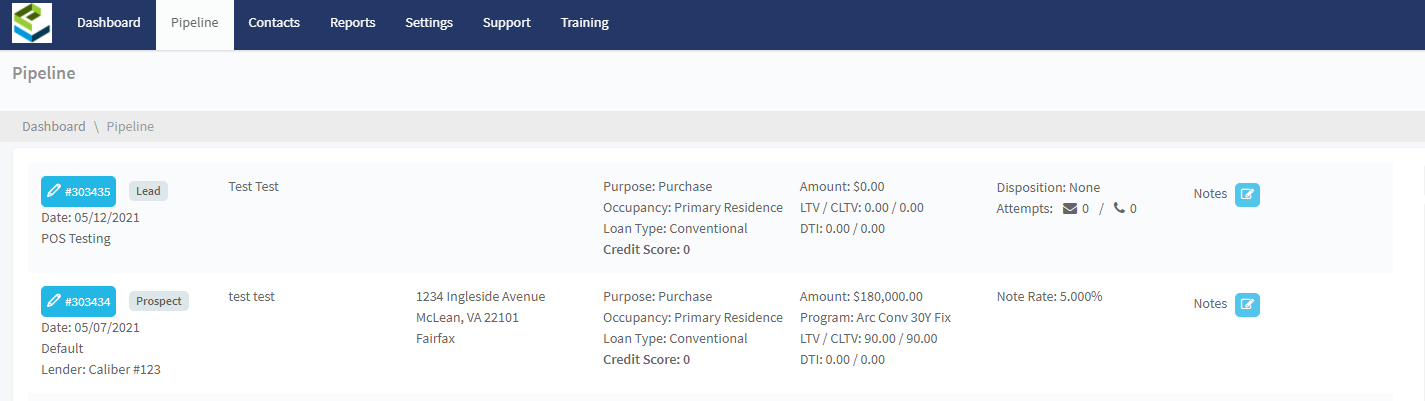Viewport: 1425px width, 401px height.
Task: Open notes editor for loan #303434
Action: point(1247,305)
